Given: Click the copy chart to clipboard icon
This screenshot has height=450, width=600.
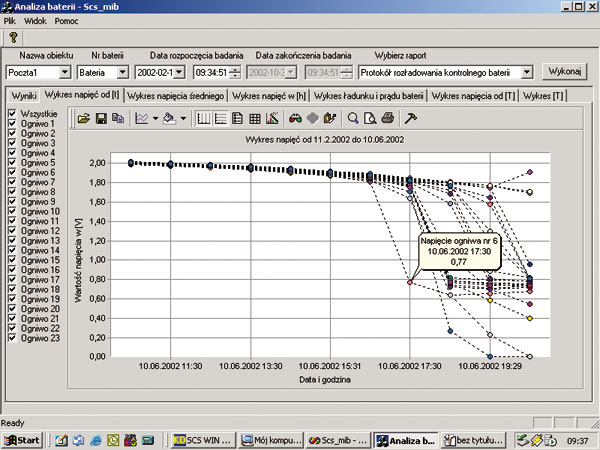Looking at the screenshot, I should pyautogui.click(x=118, y=119).
